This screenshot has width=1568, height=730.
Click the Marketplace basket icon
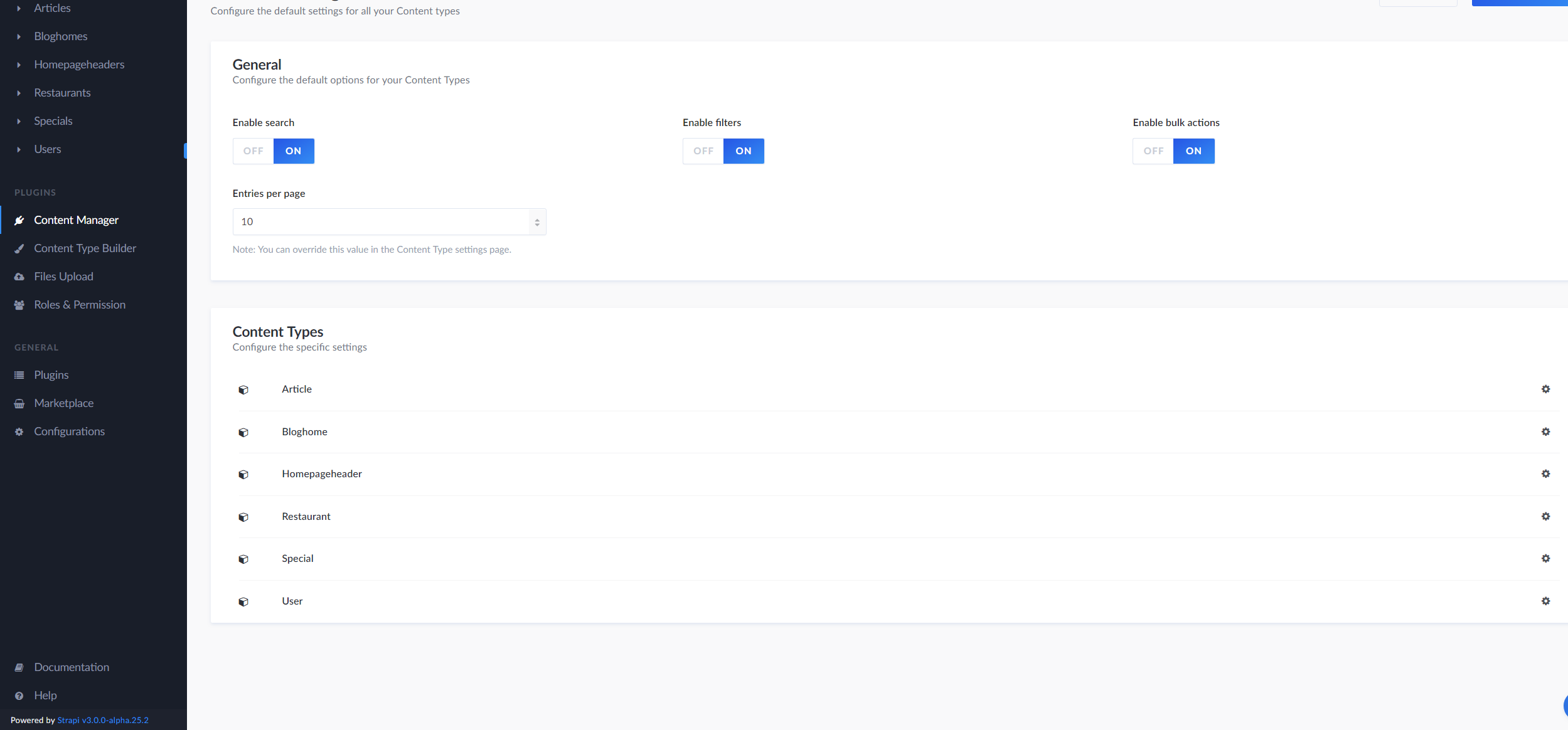[x=19, y=403]
